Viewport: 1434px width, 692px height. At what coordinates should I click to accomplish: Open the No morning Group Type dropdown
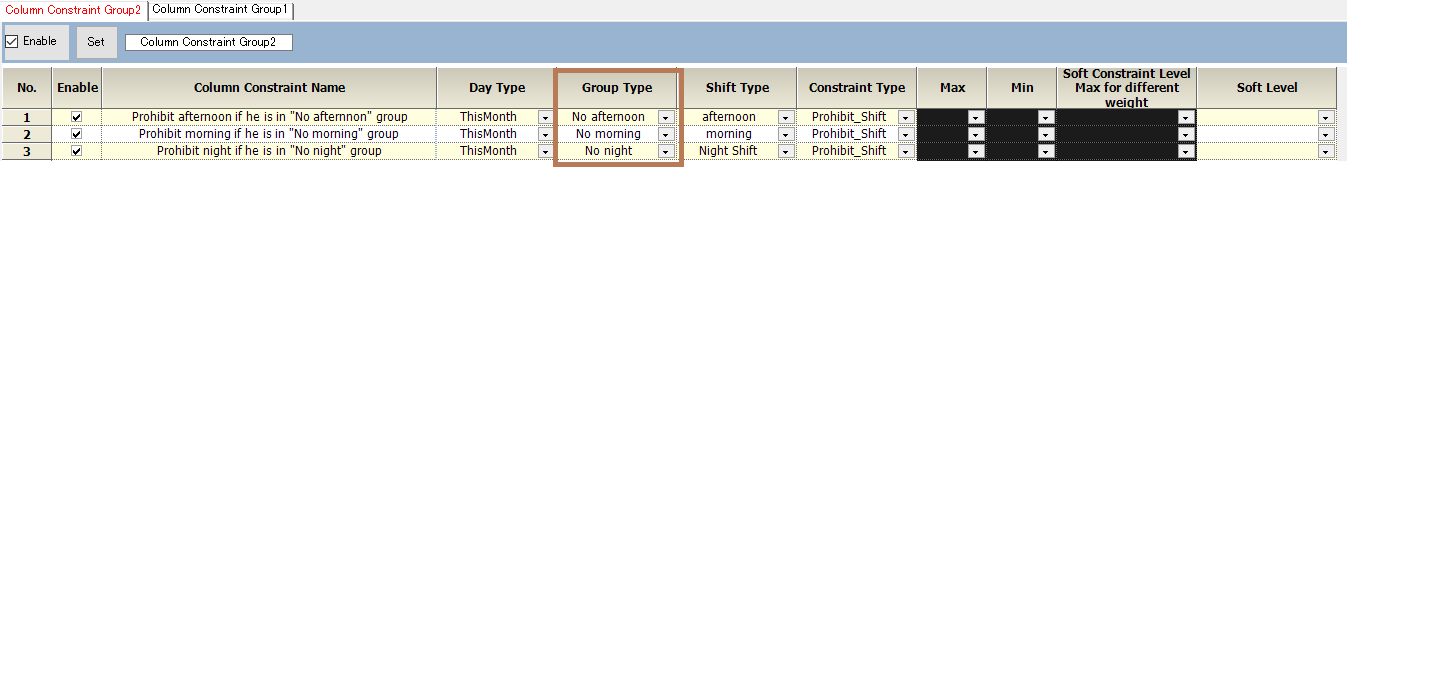(x=665, y=134)
